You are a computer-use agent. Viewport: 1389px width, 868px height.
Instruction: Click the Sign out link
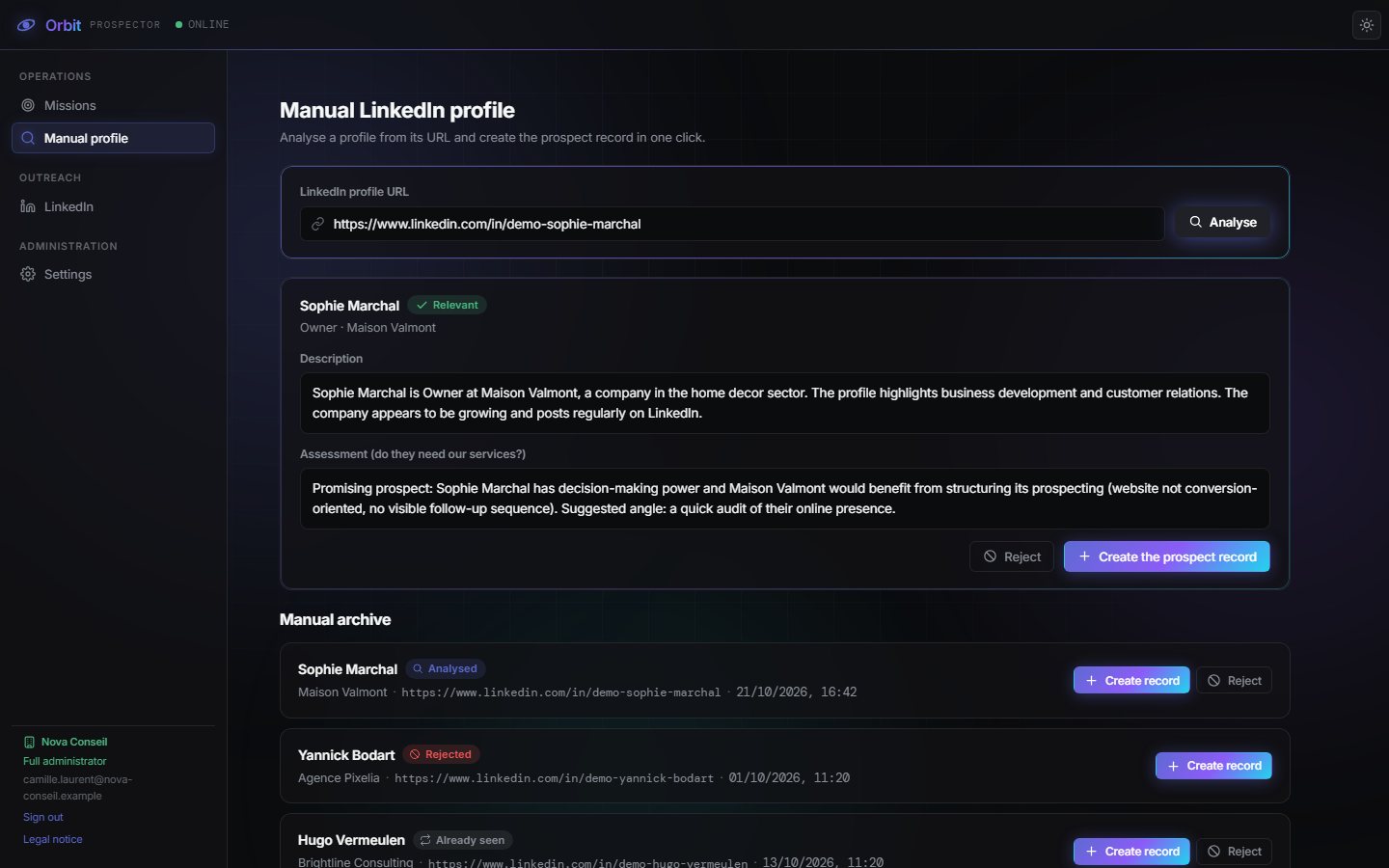pyautogui.click(x=43, y=817)
